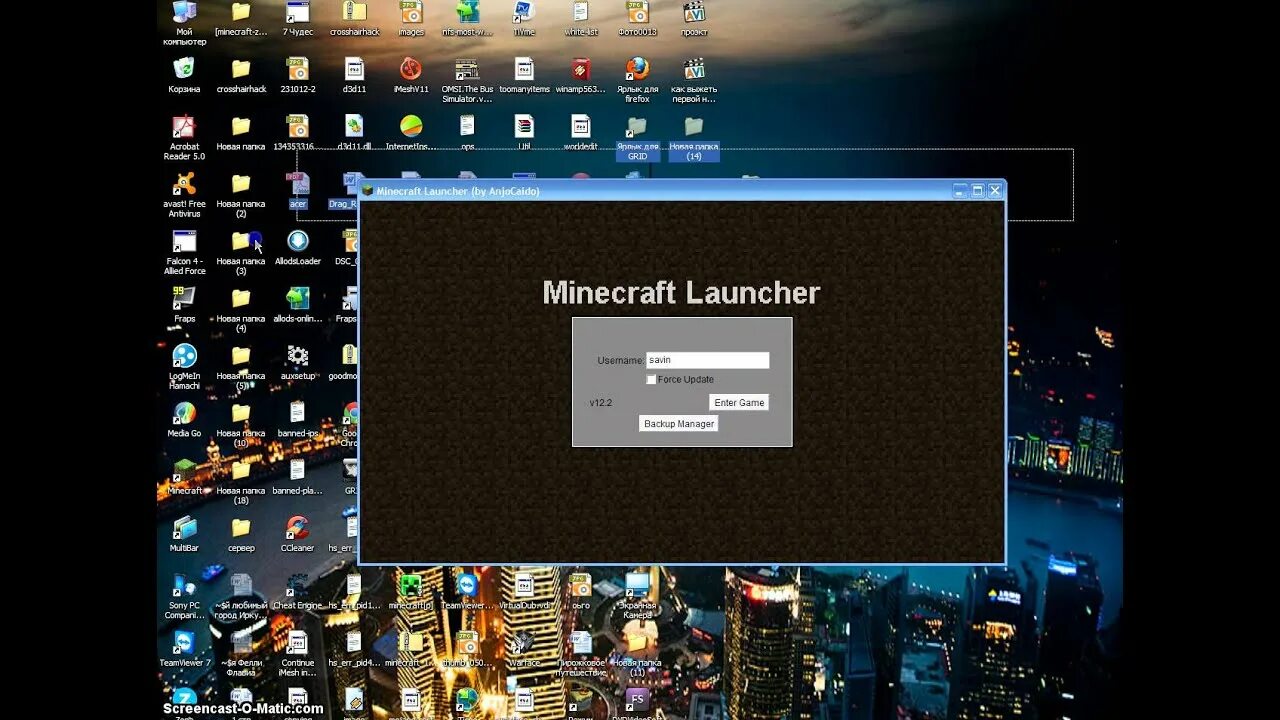This screenshot has width=1280, height=720.
Task: Select the Экранная Камера shortcut
Action: 637,584
